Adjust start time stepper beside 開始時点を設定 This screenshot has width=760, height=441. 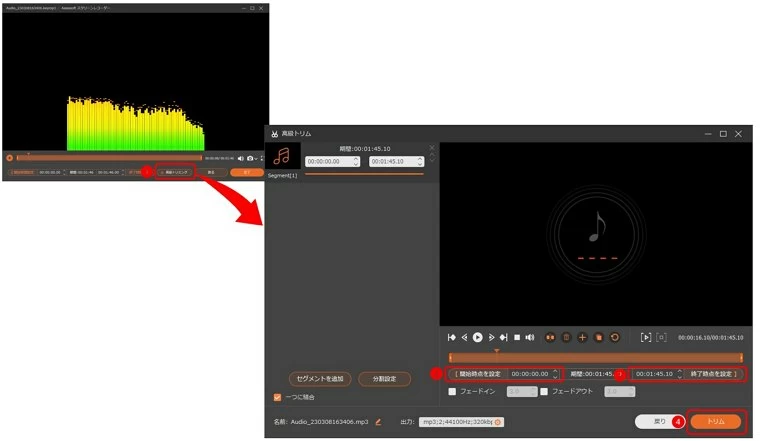556,374
